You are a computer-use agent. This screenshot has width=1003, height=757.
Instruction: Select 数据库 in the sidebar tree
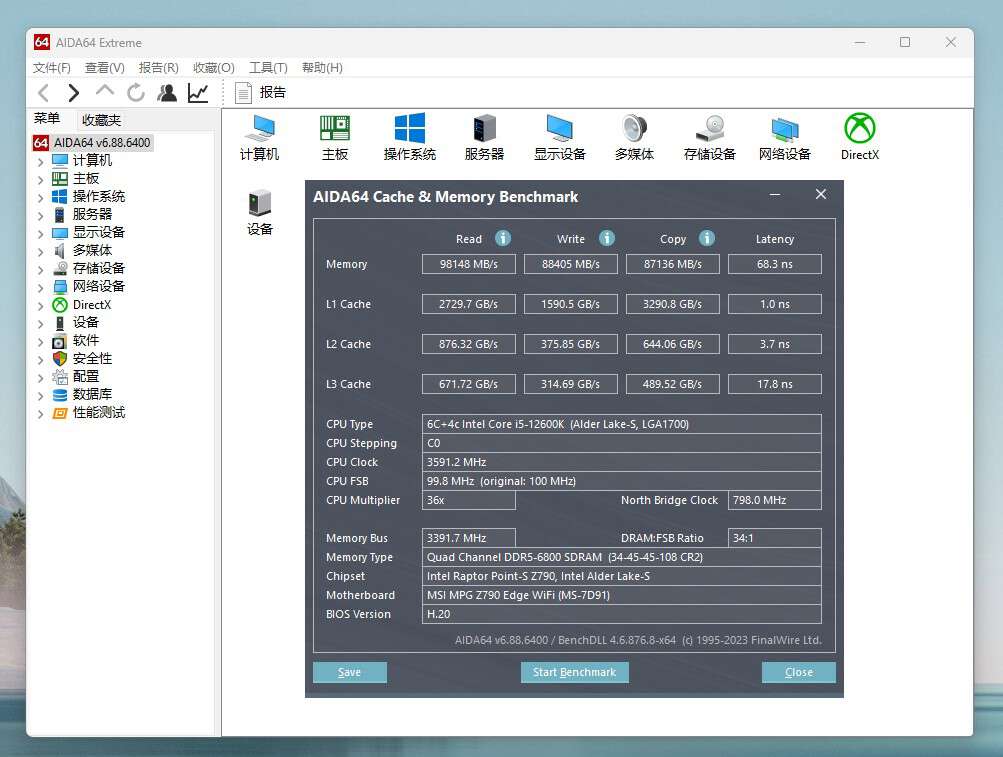point(92,394)
